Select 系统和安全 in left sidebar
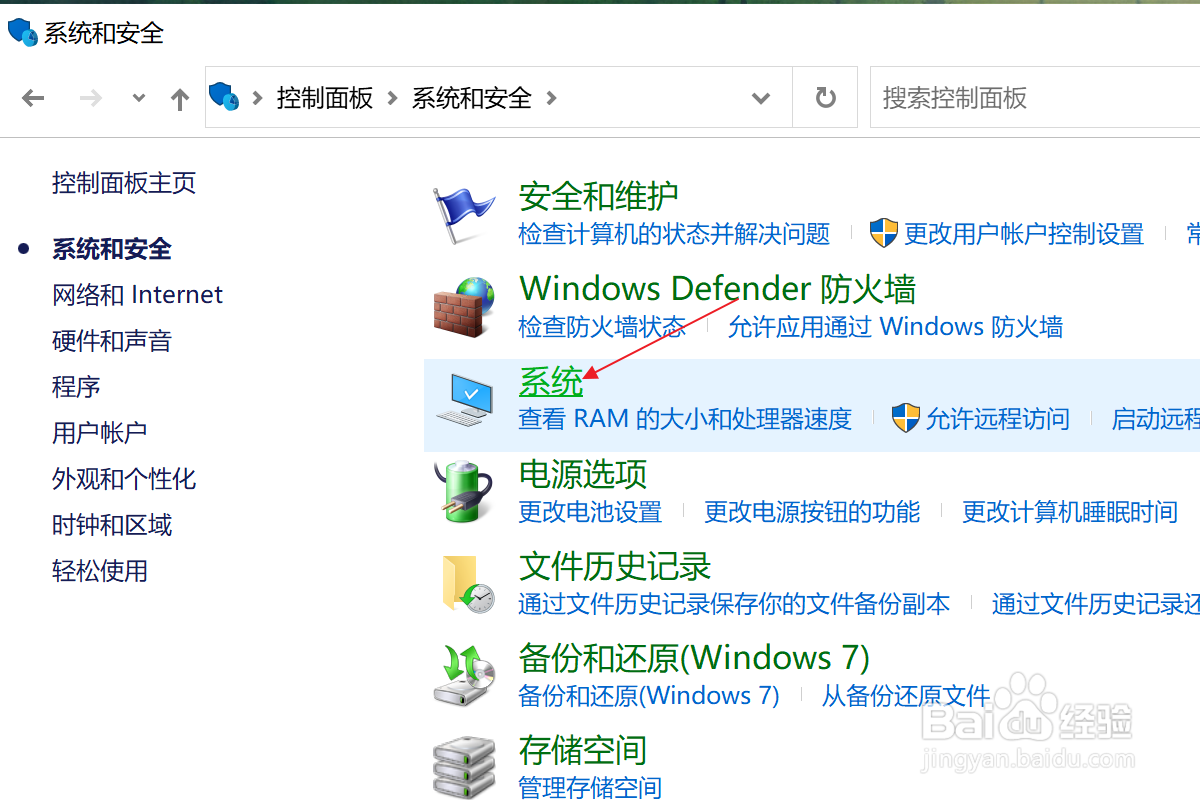This screenshot has width=1200, height=800. click(112, 249)
